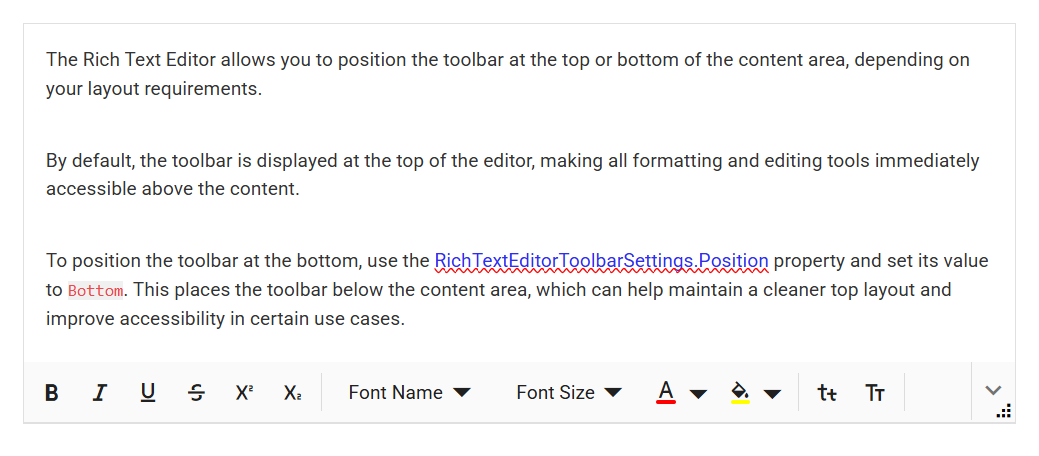Open the Font Size dropdown

569,392
